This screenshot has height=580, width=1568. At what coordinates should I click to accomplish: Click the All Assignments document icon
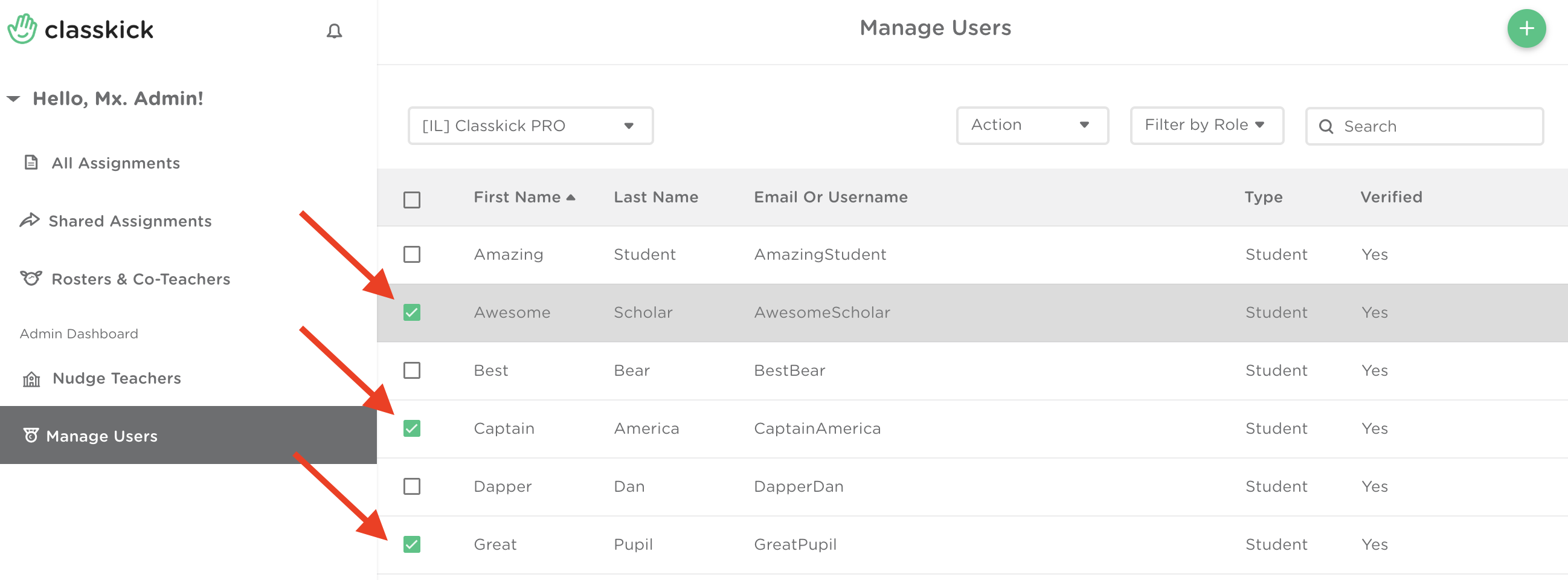click(30, 163)
